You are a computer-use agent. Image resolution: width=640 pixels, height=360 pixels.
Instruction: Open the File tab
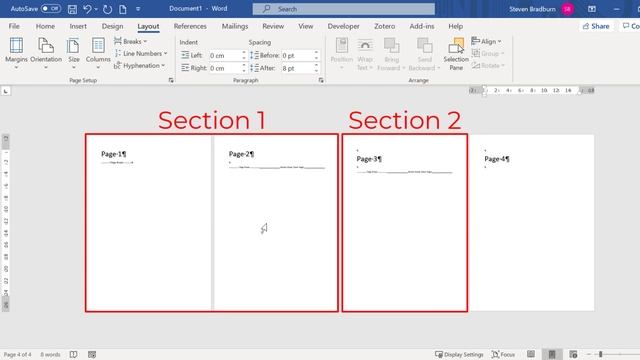click(14, 26)
